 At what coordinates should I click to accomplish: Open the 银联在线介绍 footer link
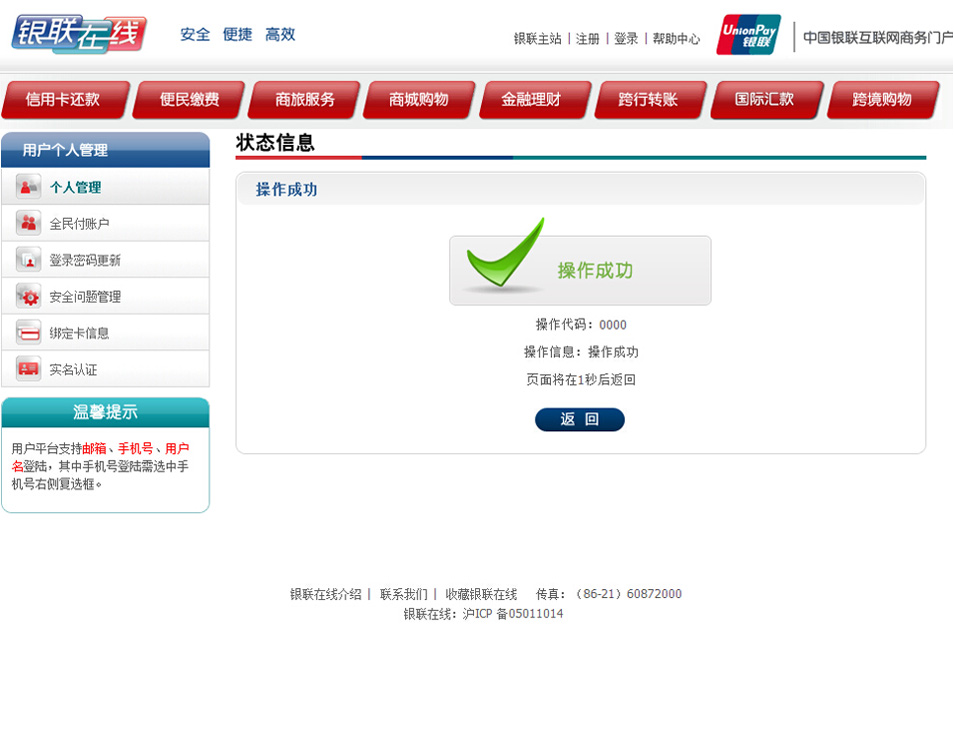pos(326,594)
